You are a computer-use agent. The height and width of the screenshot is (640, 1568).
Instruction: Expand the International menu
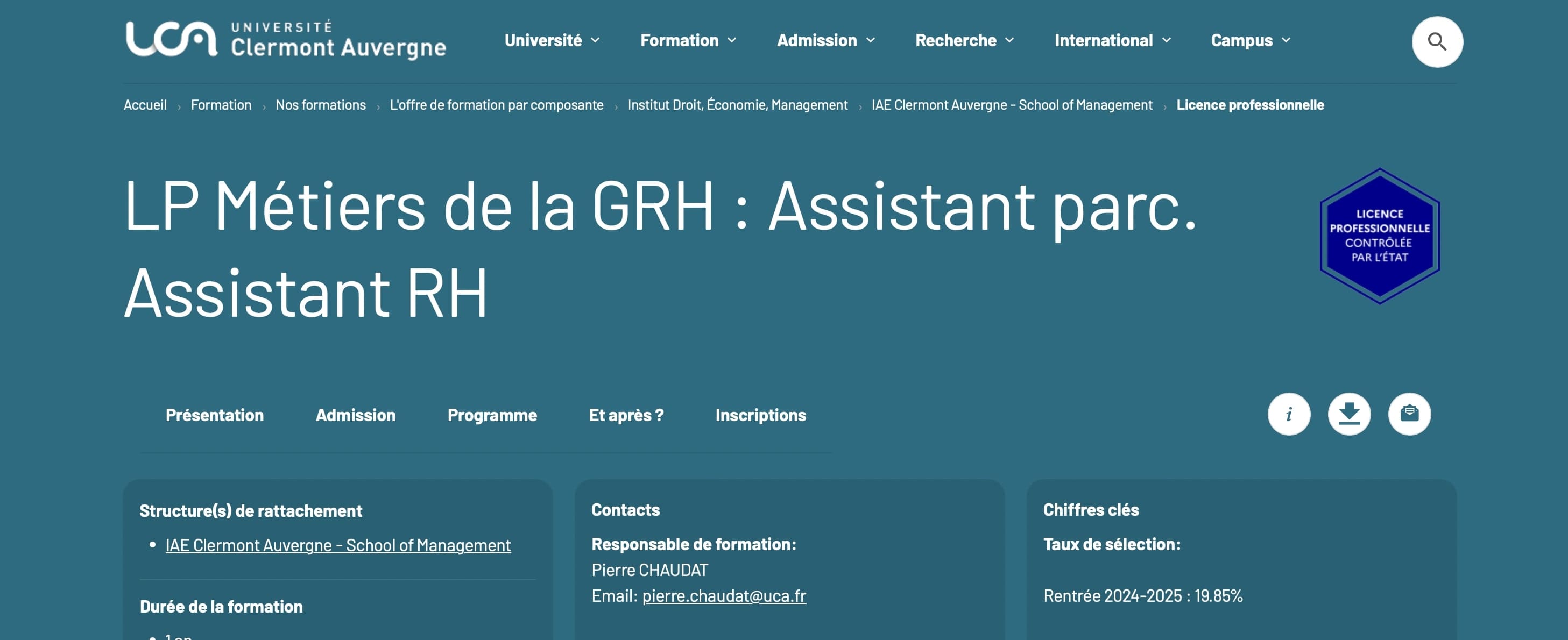click(x=1113, y=40)
